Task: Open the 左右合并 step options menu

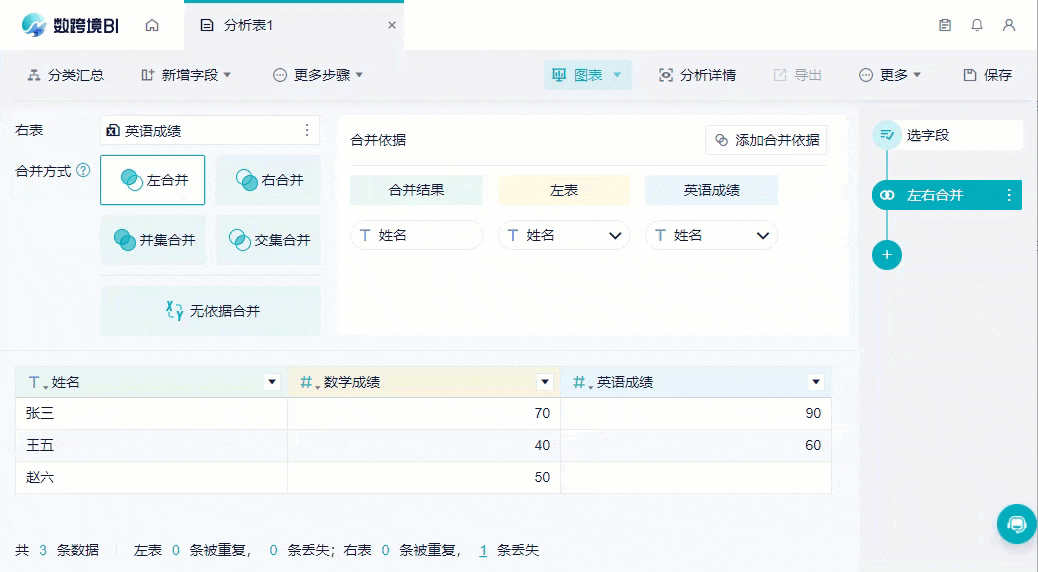Action: [1009, 195]
